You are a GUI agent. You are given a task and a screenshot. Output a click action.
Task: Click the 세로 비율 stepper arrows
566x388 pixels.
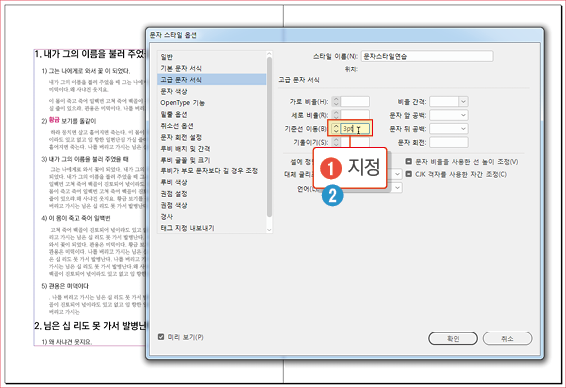(x=336, y=115)
